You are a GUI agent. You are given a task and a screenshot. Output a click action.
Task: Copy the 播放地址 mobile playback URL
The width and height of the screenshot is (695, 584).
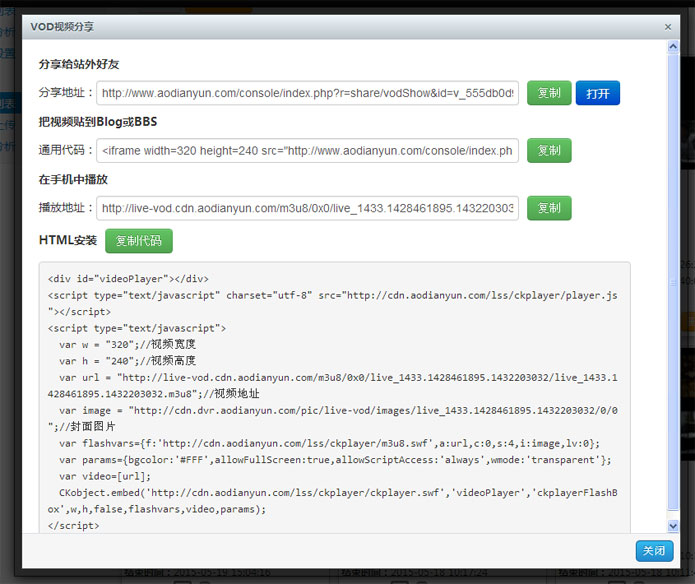(x=549, y=208)
